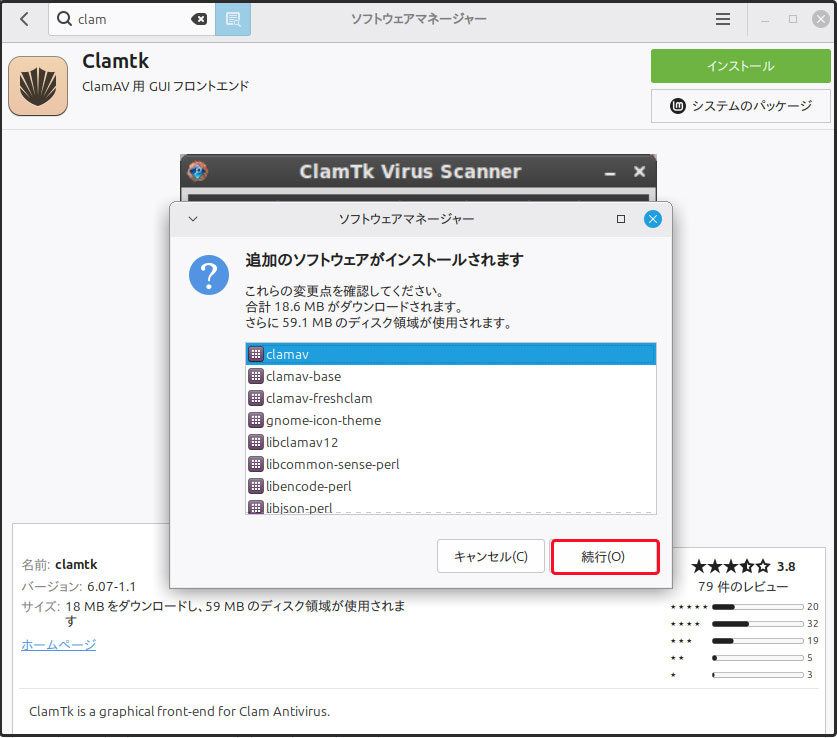This screenshot has width=837, height=738.
Task: Click the version 6.07-1.1 text
Action: coord(112,586)
